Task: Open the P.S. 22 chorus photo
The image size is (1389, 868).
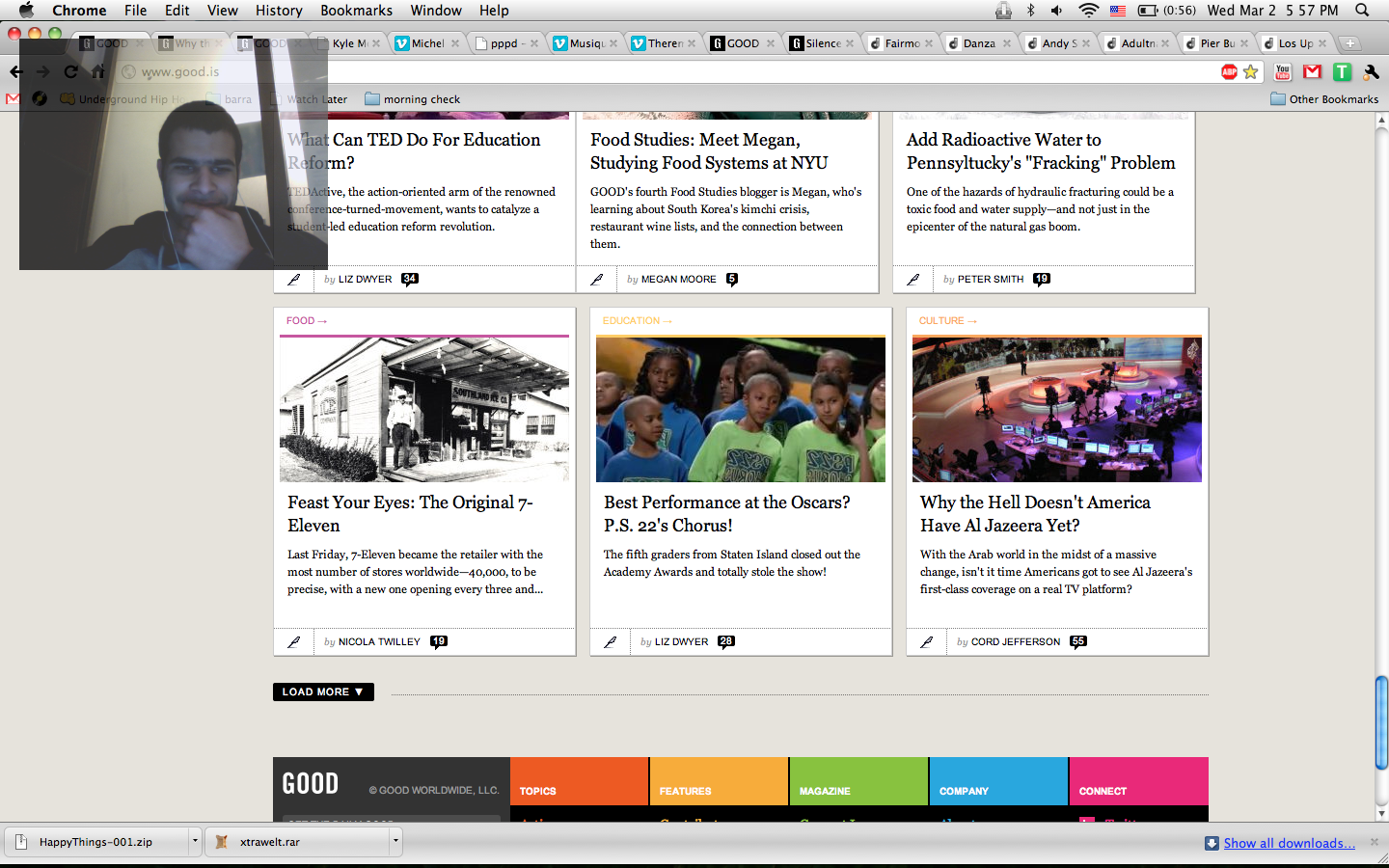Action: [x=740, y=409]
